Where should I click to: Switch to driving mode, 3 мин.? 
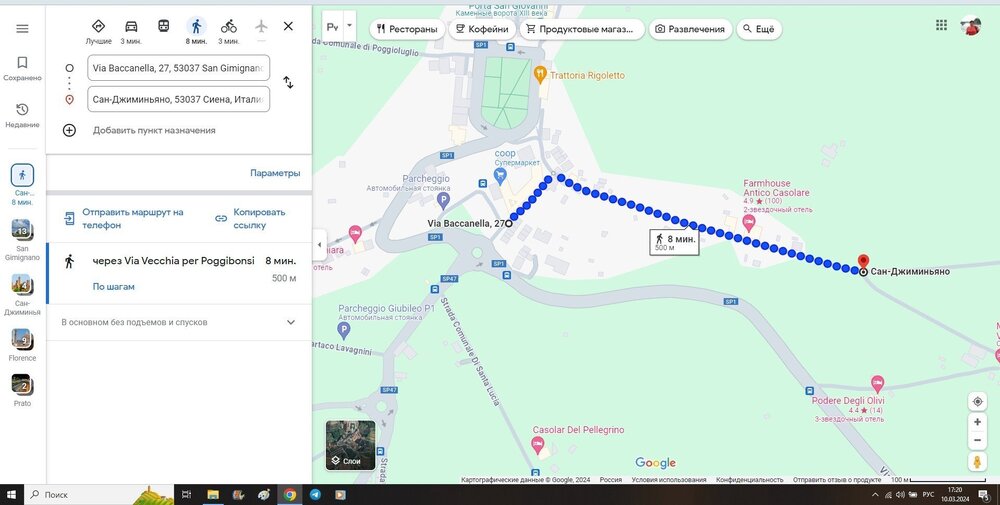pos(131,31)
